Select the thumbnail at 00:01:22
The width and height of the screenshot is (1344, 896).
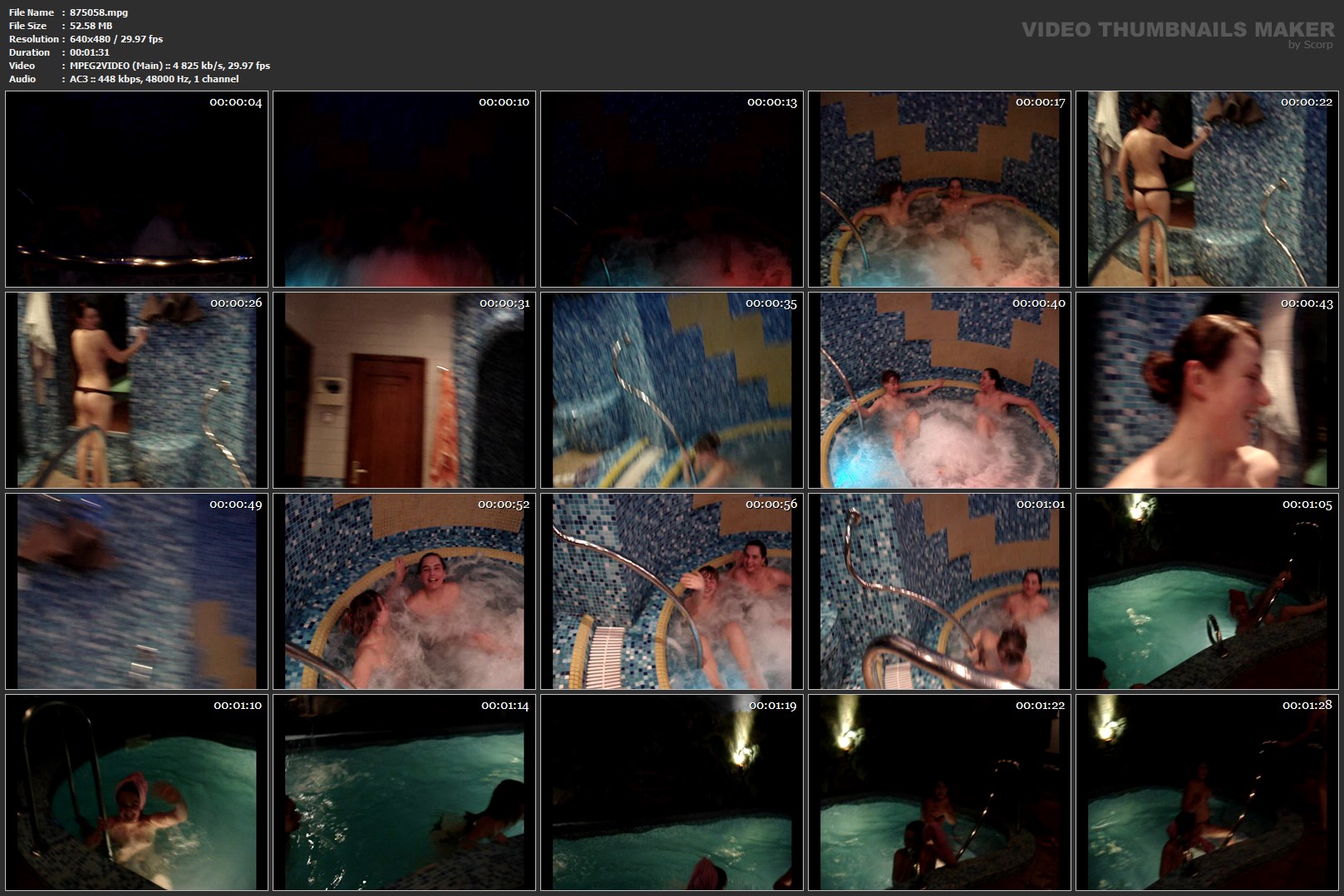pos(939,792)
